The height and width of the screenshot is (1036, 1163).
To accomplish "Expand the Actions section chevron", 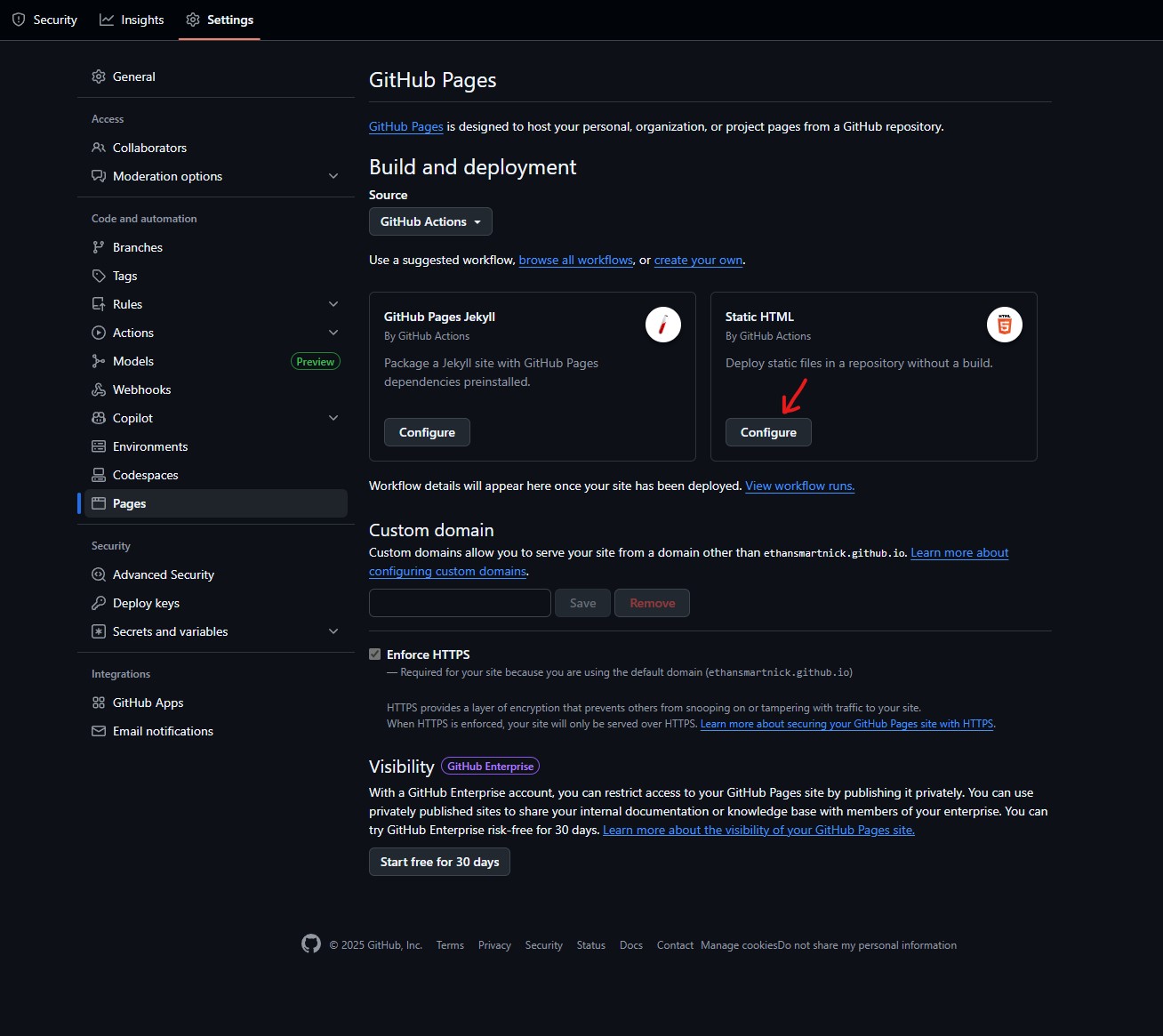I will pyautogui.click(x=333, y=333).
